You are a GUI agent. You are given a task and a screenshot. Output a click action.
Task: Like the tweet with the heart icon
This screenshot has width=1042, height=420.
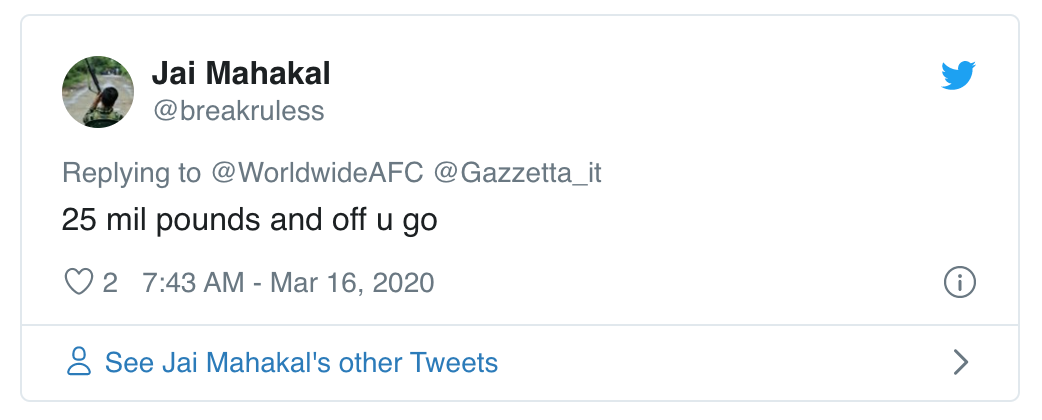click(78, 283)
